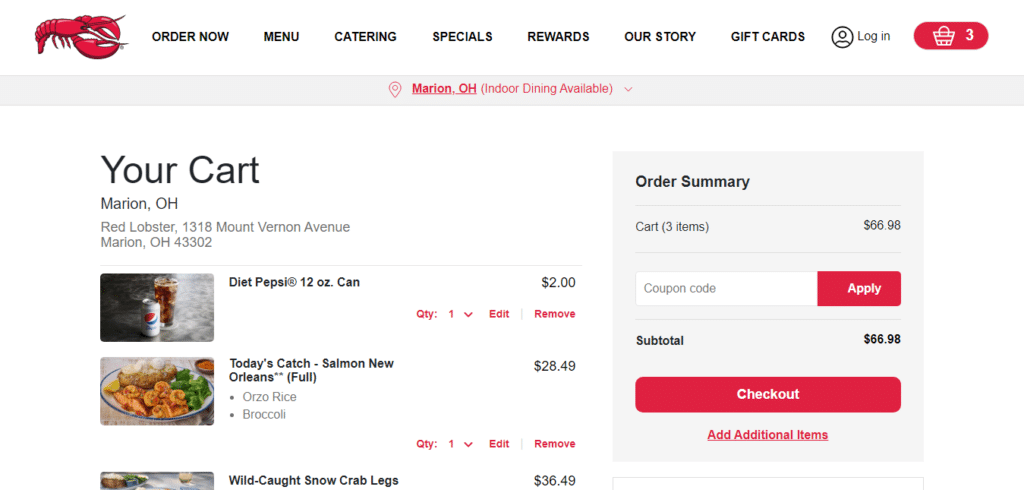The image size is (1024, 490).
Task: Click the Diet Pepsi product image
Action: pos(157,308)
